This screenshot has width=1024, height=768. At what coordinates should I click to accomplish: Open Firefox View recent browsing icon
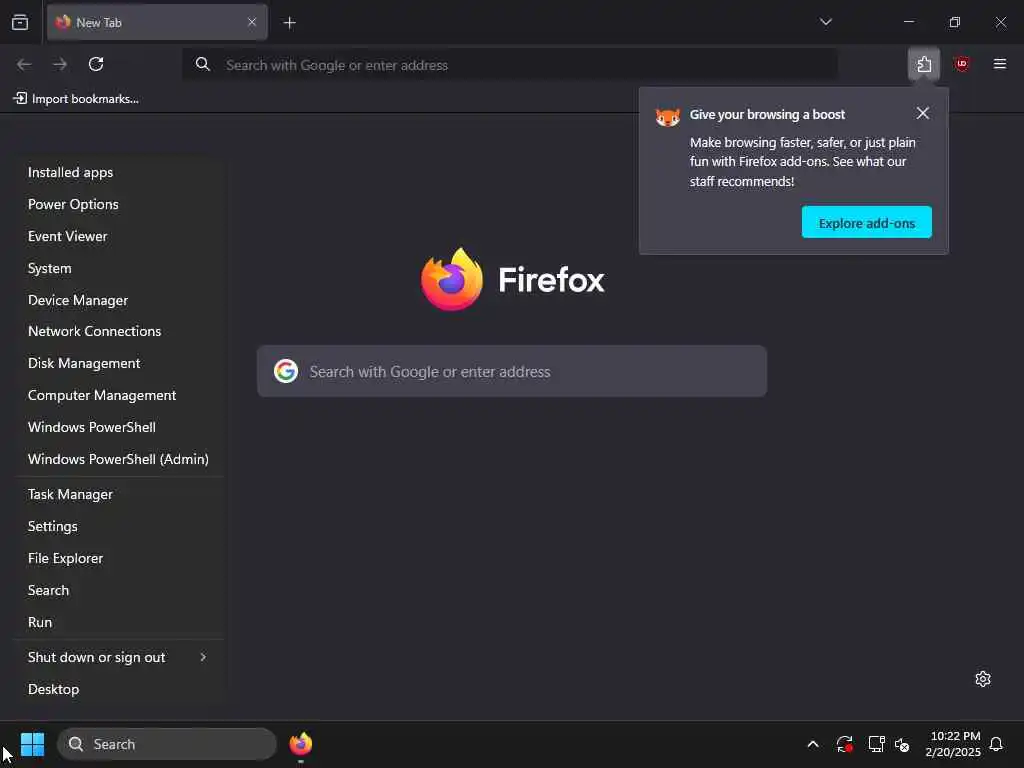20,22
